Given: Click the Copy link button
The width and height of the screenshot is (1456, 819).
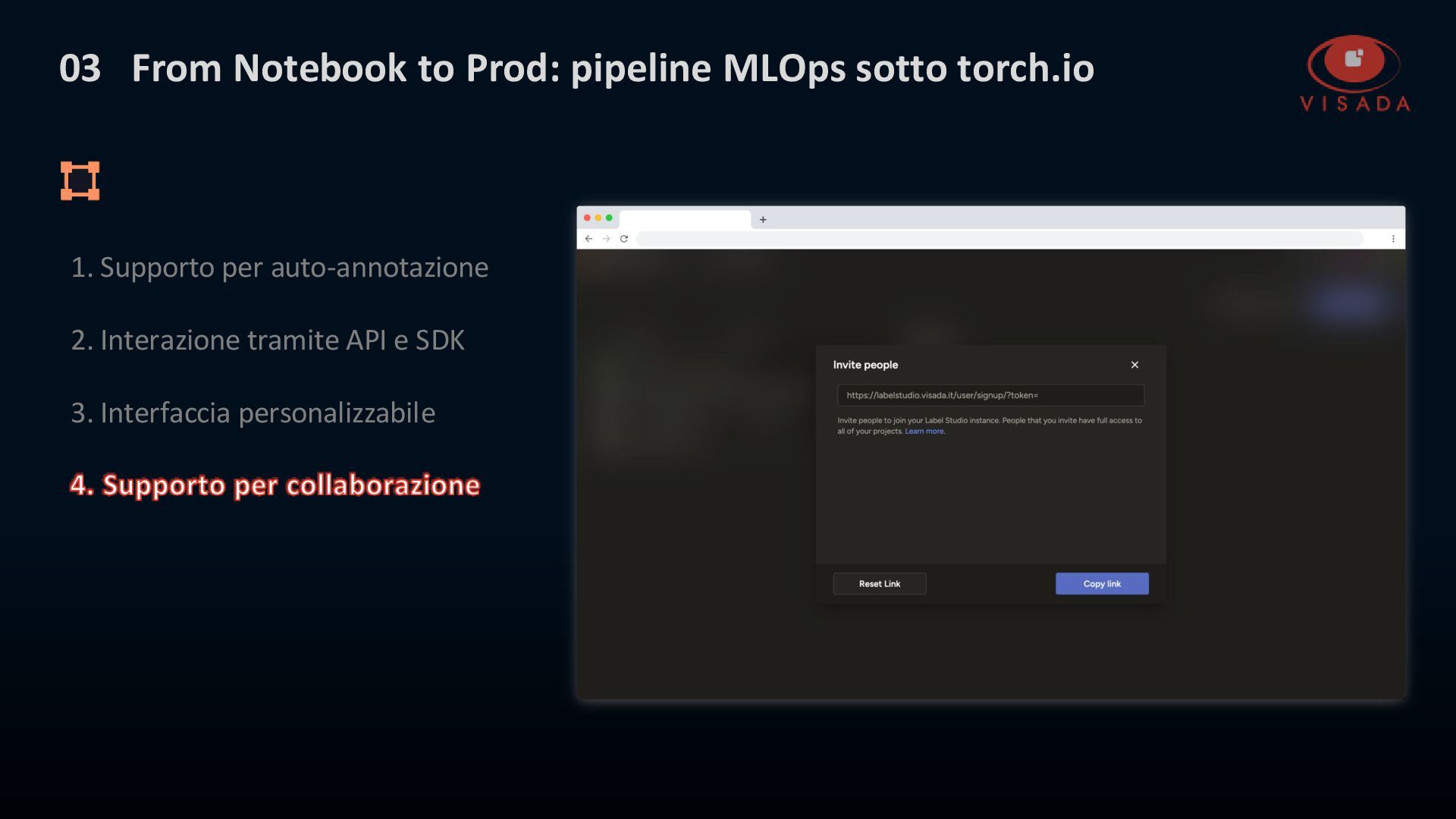Looking at the screenshot, I should click(x=1102, y=583).
